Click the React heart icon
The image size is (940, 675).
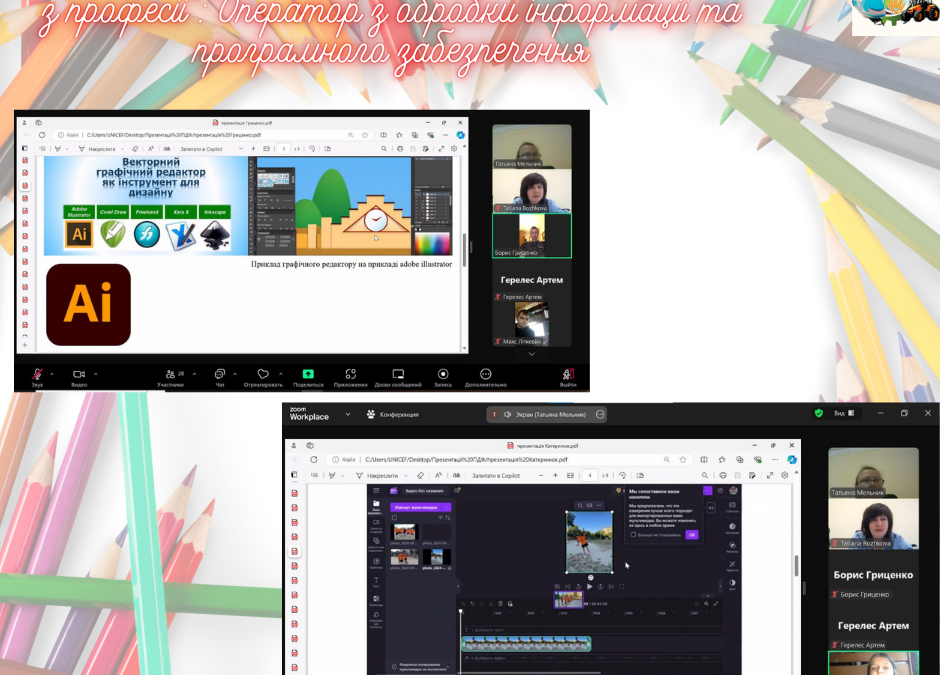(263, 373)
